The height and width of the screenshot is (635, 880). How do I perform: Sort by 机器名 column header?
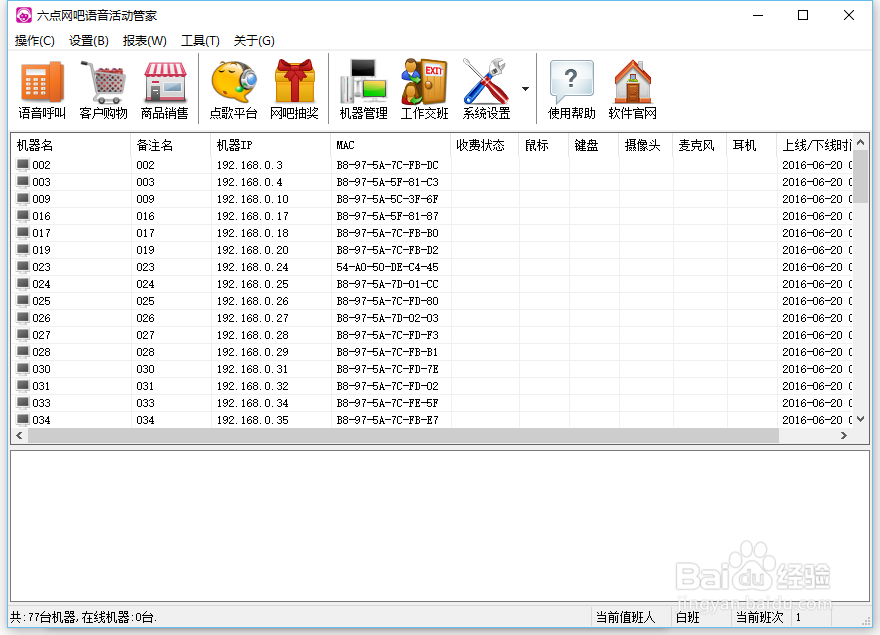(x=71, y=145)
